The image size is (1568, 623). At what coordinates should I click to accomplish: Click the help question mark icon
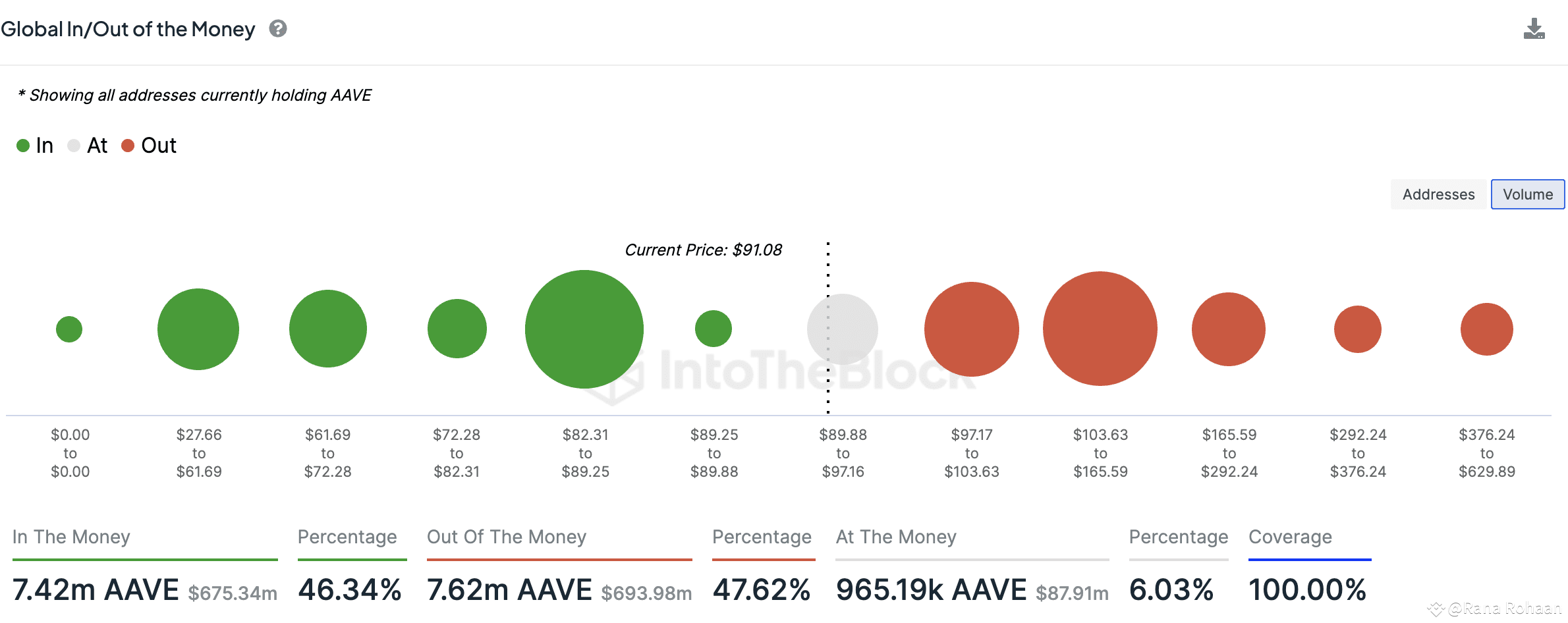[278, 29]
